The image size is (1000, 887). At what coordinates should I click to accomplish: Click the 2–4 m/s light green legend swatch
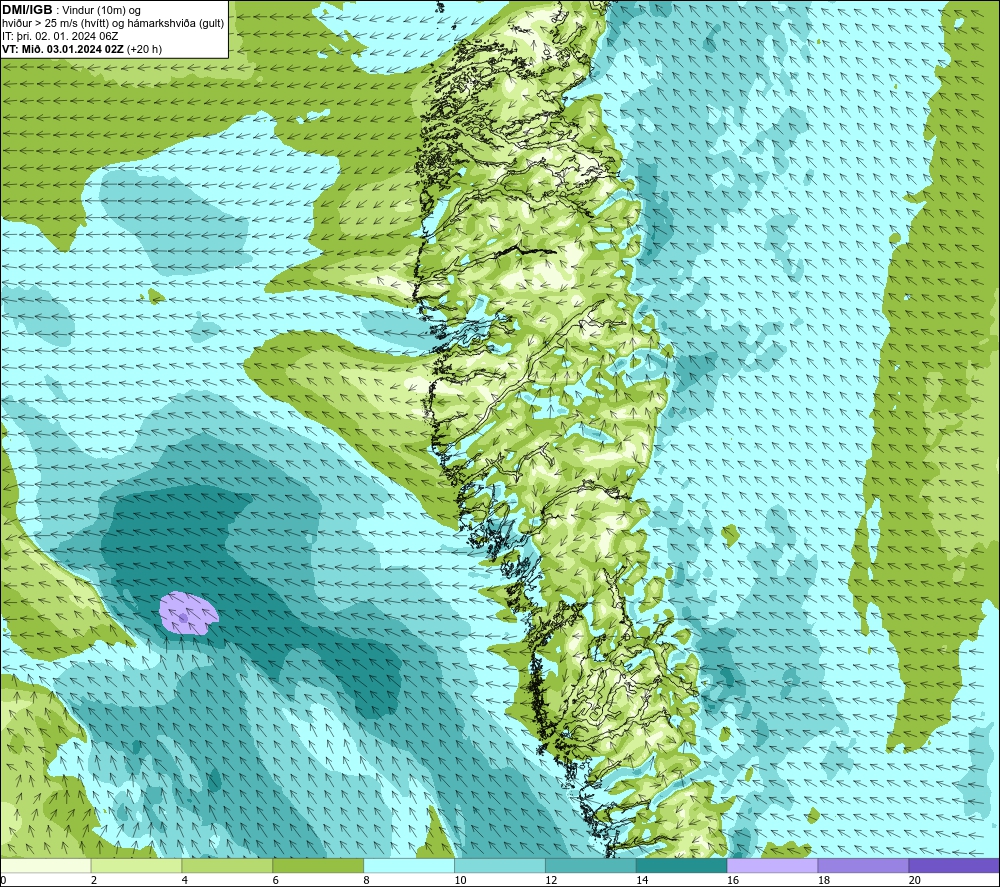[x=136, y=865]
